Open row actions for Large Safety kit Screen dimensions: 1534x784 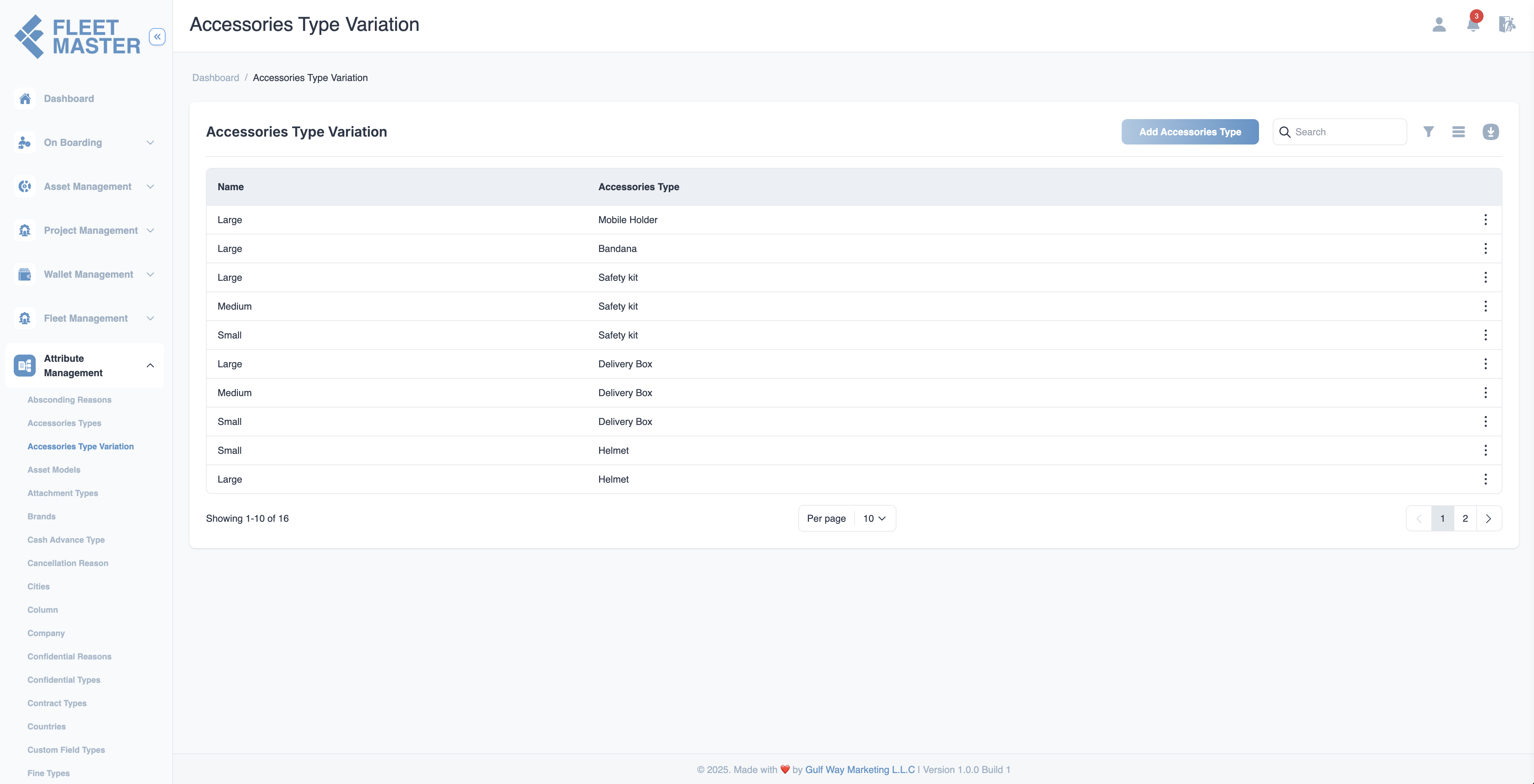[x=1485, y=277]
